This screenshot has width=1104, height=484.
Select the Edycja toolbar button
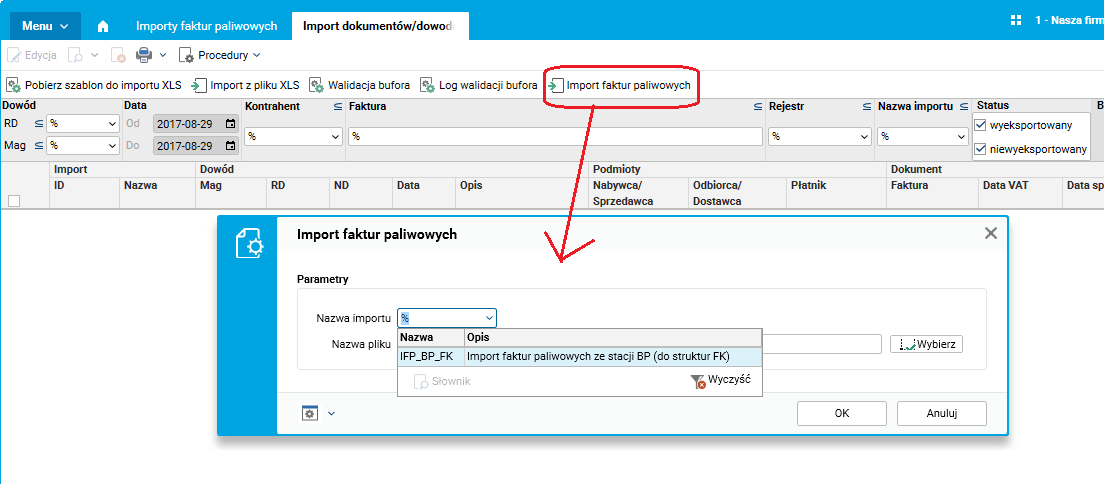coord(32,54)
